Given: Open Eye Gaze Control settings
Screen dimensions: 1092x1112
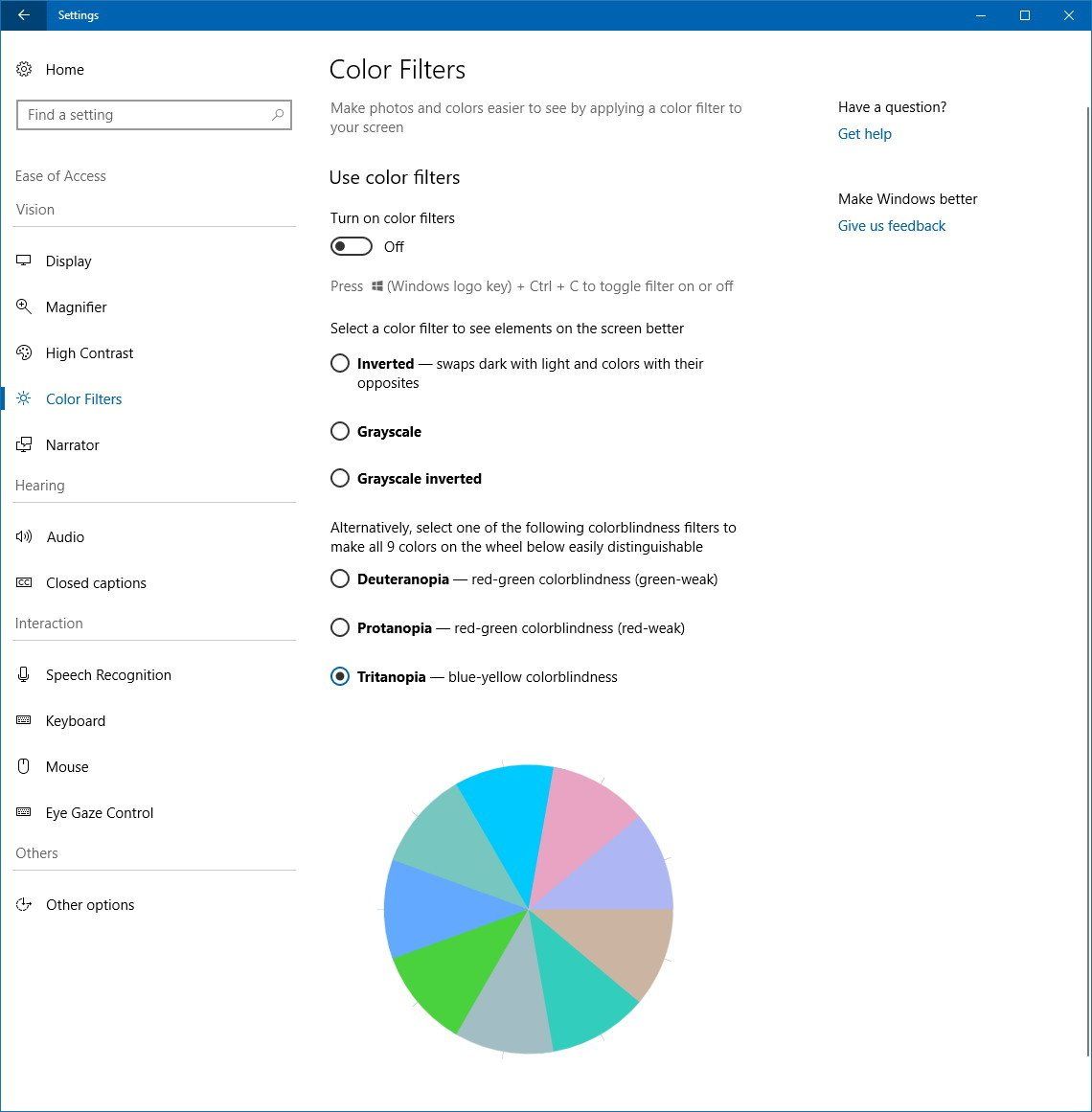Looking at the screenshot, I should pyautogui.click(x=100, y=812).
